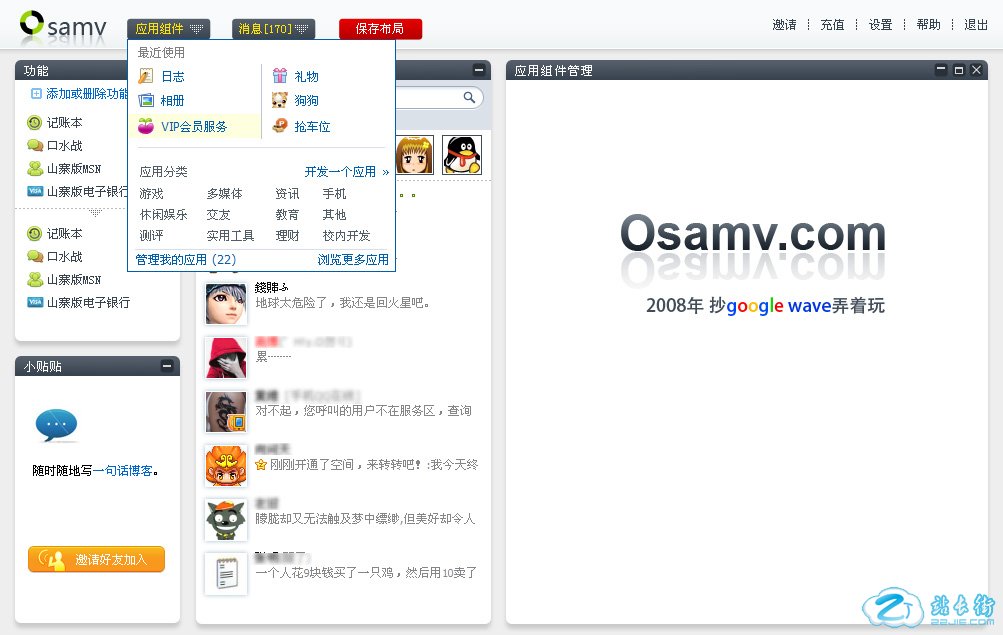Open the 日志 app icon in recent list

click(x=146, y=76)
